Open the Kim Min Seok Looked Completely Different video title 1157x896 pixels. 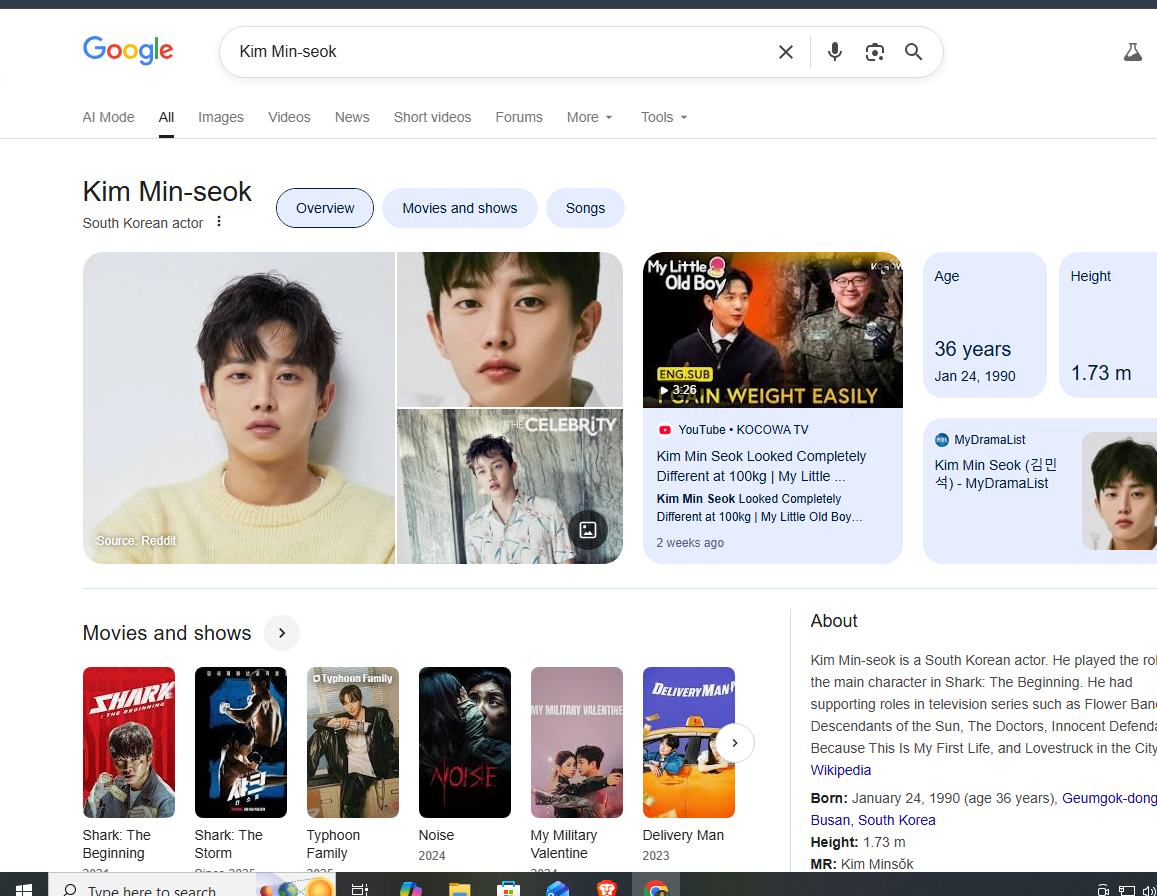pyautogui.click(x=761, y=466)
